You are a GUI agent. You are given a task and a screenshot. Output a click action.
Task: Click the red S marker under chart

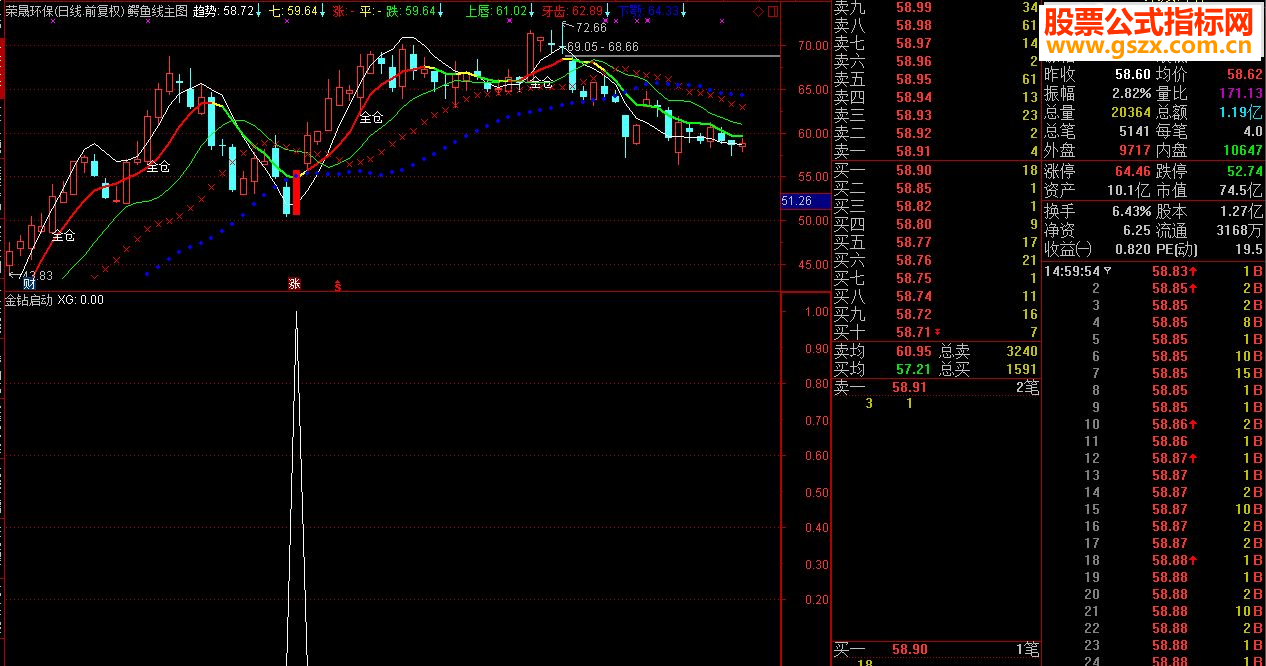[x=338, y=285]
